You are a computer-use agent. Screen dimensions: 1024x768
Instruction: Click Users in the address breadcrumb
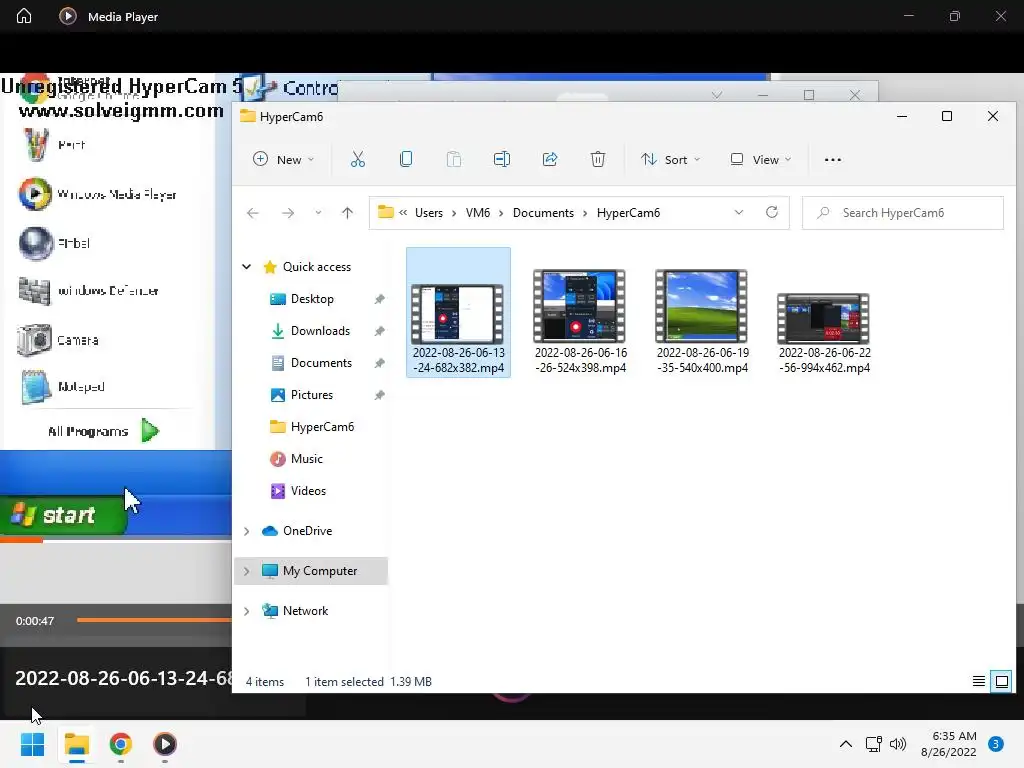(428, 213)
